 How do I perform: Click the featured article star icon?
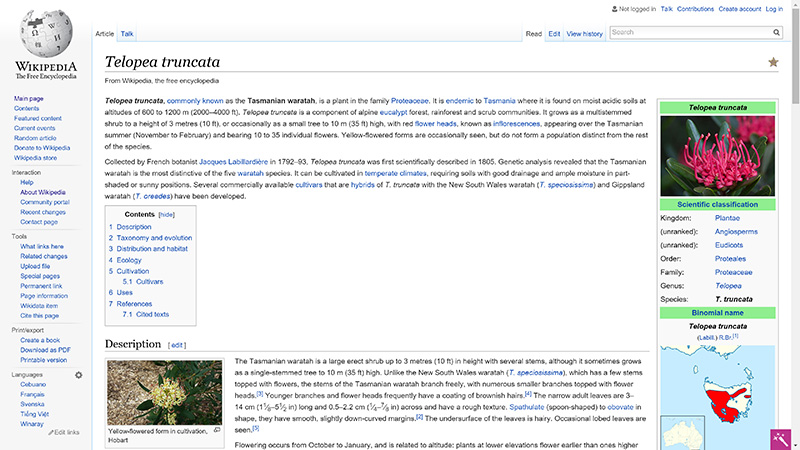coord(773,62)
